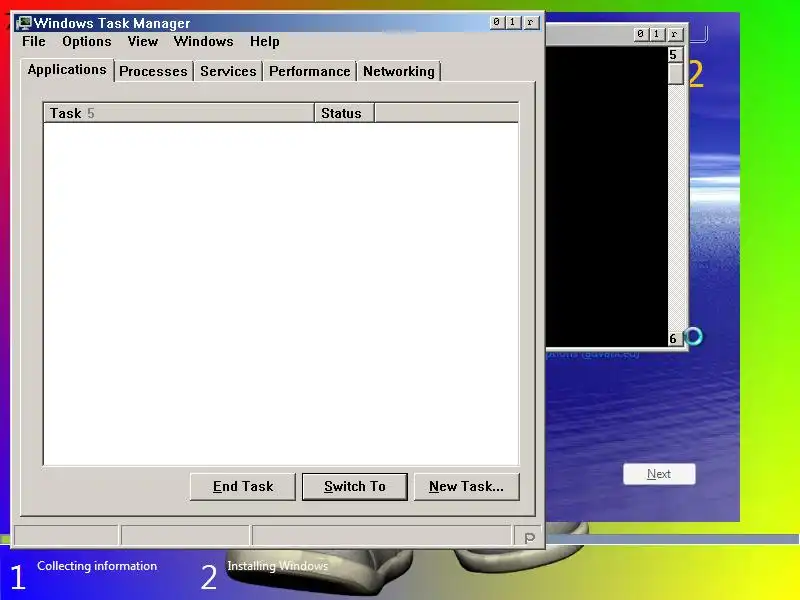800x600 pixels.
Task: Click the 'Collecting information' step label
Action: coord(97,566)
